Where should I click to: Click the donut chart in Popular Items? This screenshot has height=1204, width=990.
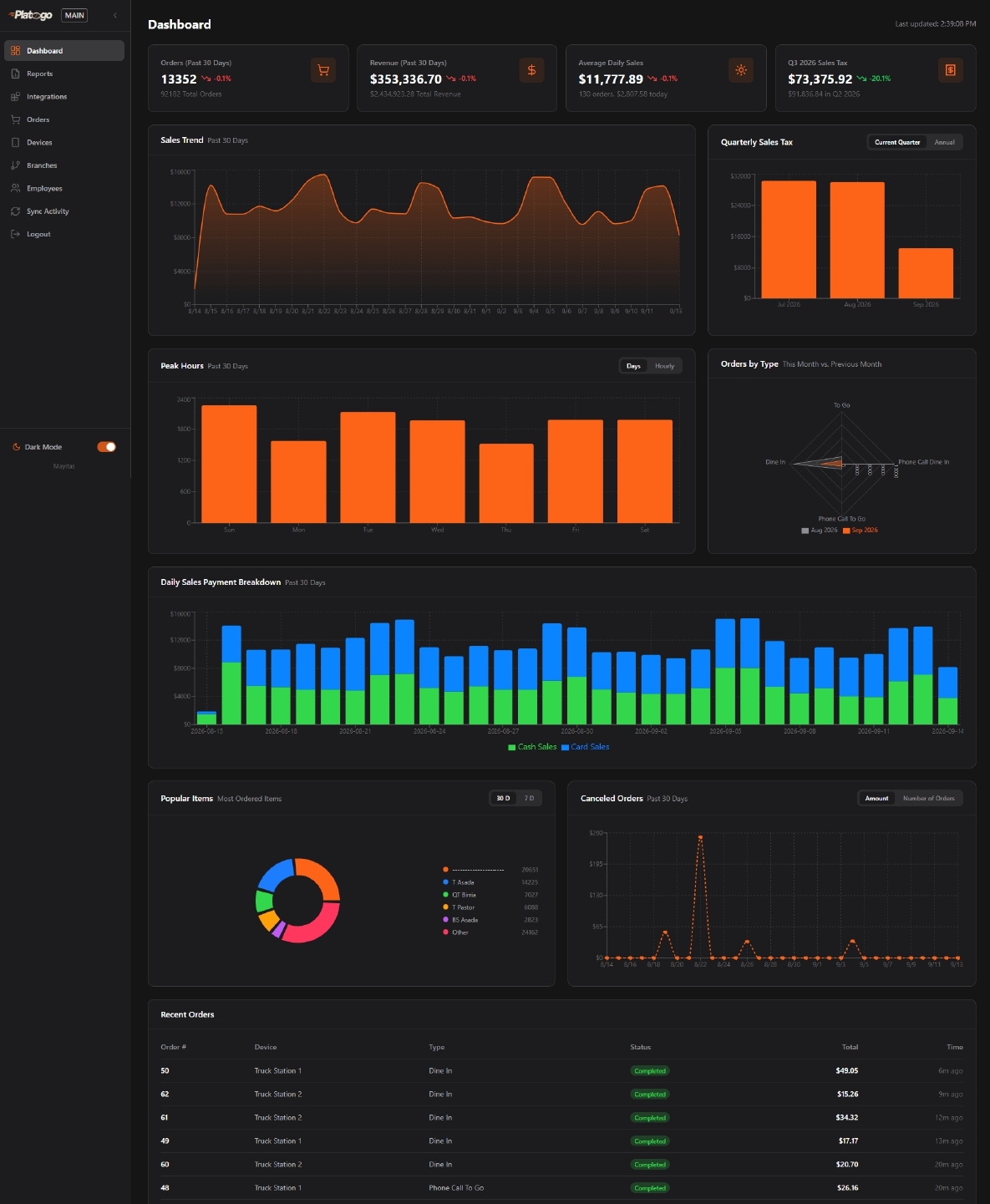297,900
